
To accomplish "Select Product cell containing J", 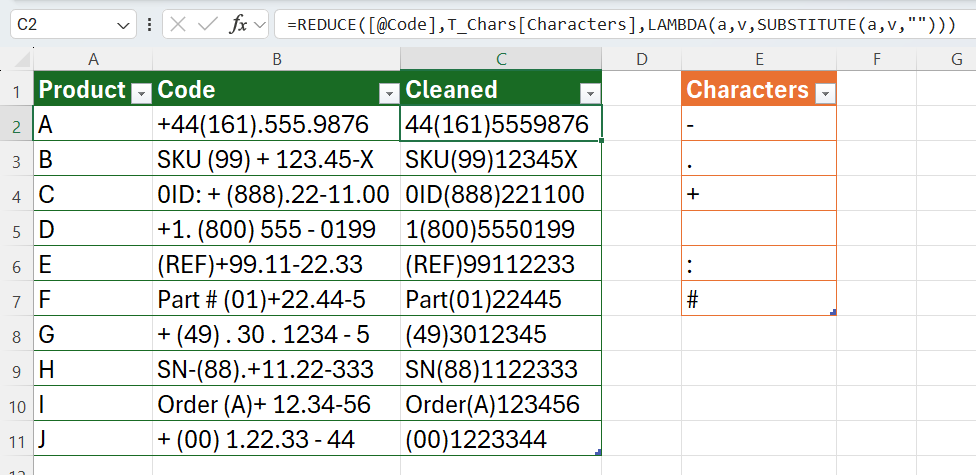I will click(93, 439).
